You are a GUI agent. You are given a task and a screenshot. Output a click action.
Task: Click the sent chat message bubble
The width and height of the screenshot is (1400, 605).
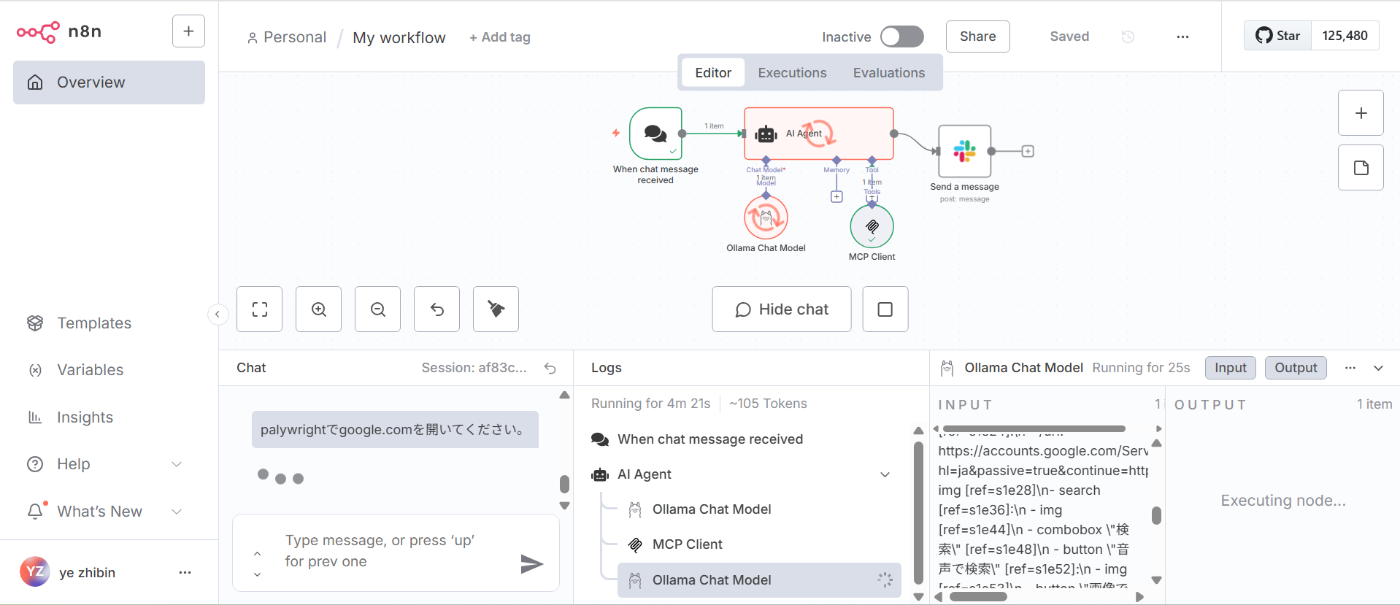(395, 430)
